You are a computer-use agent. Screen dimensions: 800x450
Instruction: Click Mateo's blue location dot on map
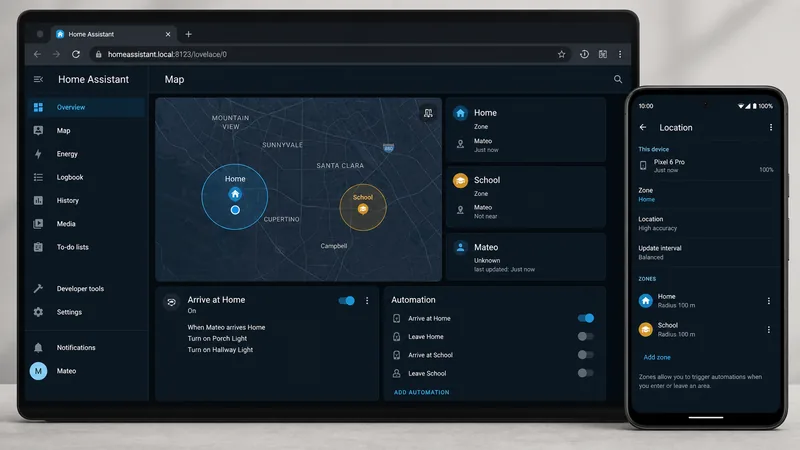click(235, 210)
